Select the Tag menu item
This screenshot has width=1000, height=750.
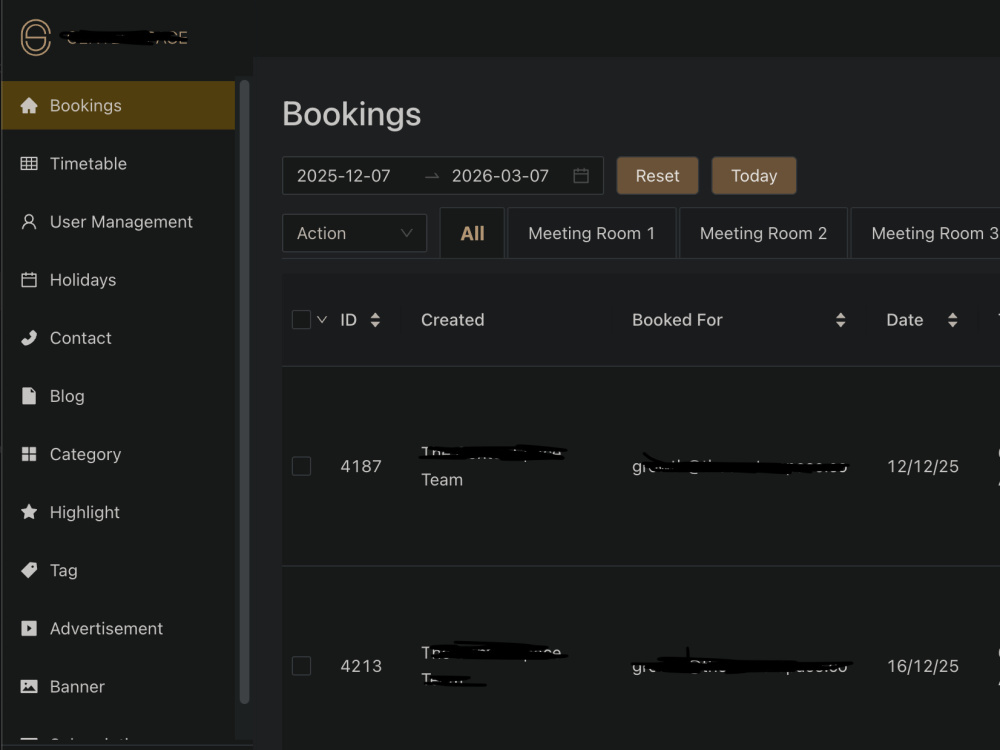coord(119,570)
